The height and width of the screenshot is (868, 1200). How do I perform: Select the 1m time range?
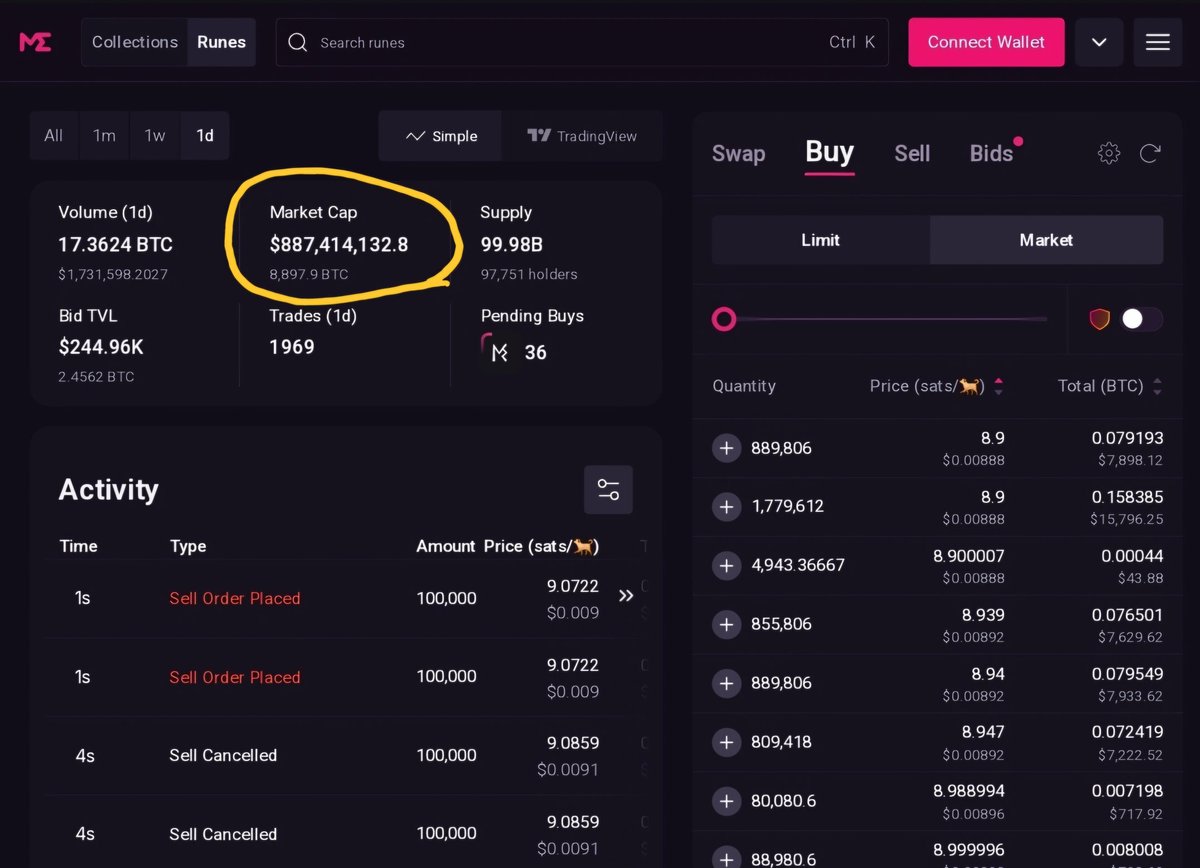(x=104, y=136)
